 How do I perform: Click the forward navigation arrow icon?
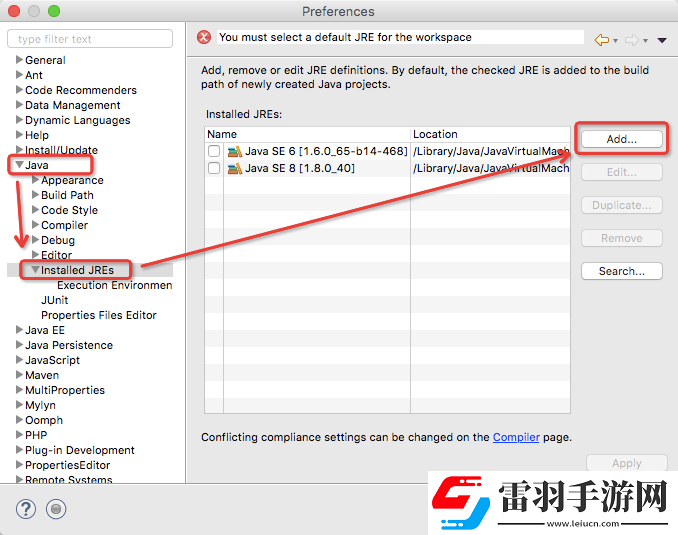[x=632, y=40]
